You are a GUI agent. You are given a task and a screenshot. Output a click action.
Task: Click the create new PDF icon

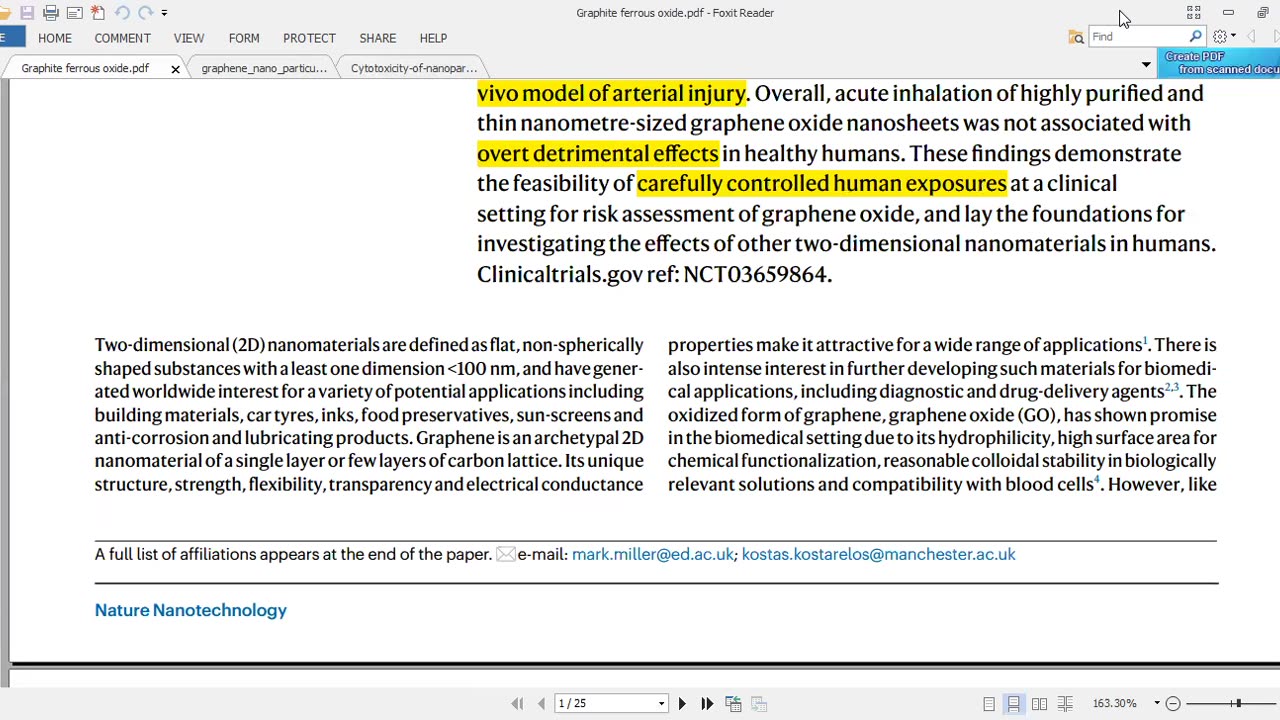click(x=98, y=13)
